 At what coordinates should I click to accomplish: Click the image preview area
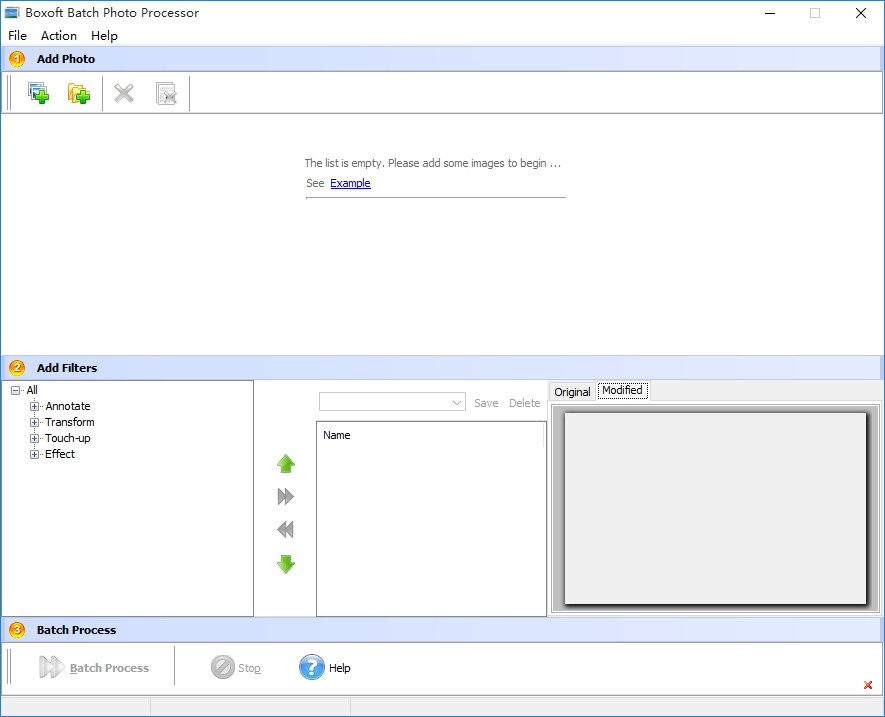pos(715,508)
